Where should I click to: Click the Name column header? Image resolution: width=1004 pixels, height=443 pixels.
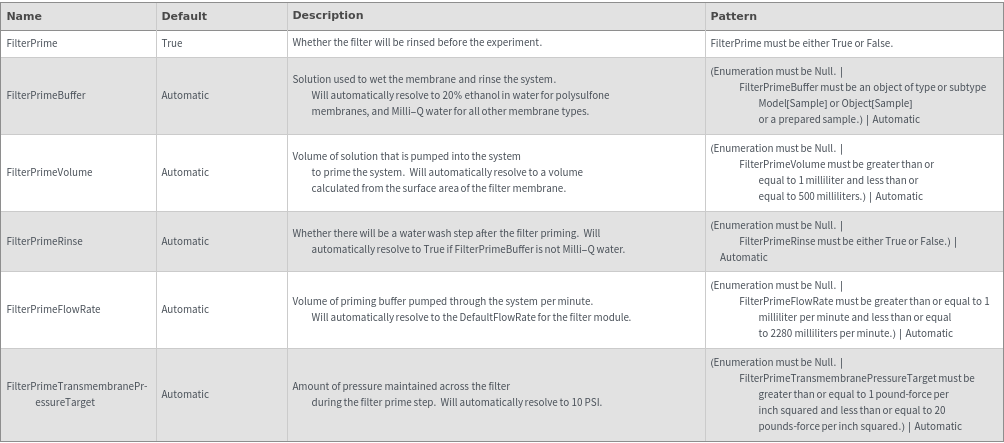pyautogui.click(x=24, y=16)
